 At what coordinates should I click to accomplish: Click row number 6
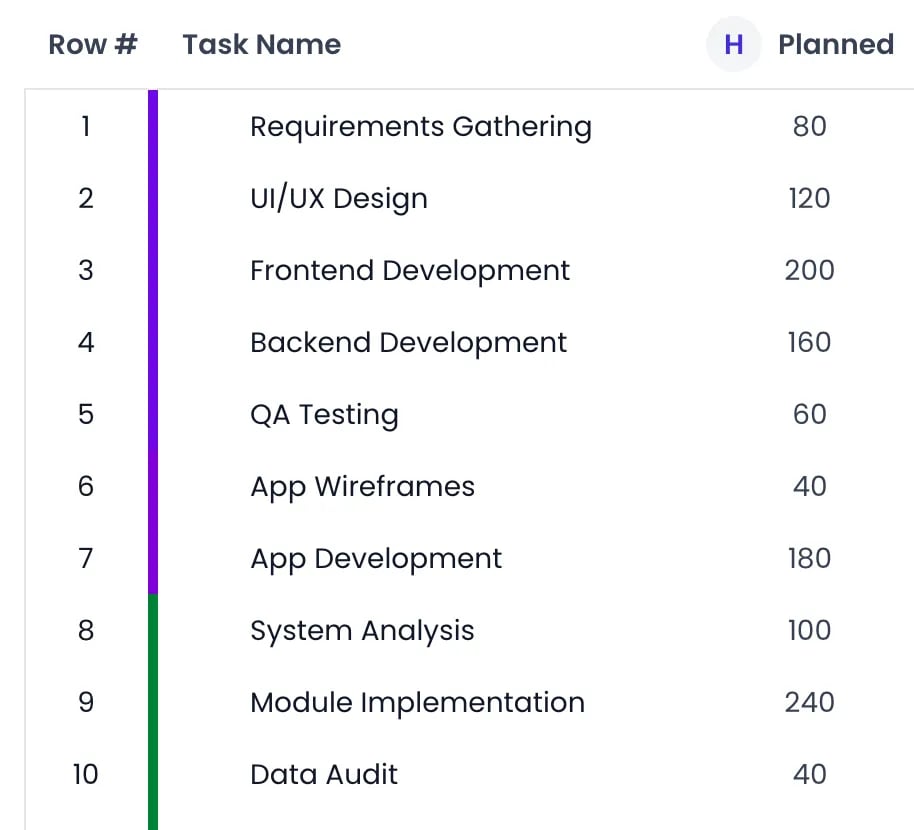tap(86, 487)
